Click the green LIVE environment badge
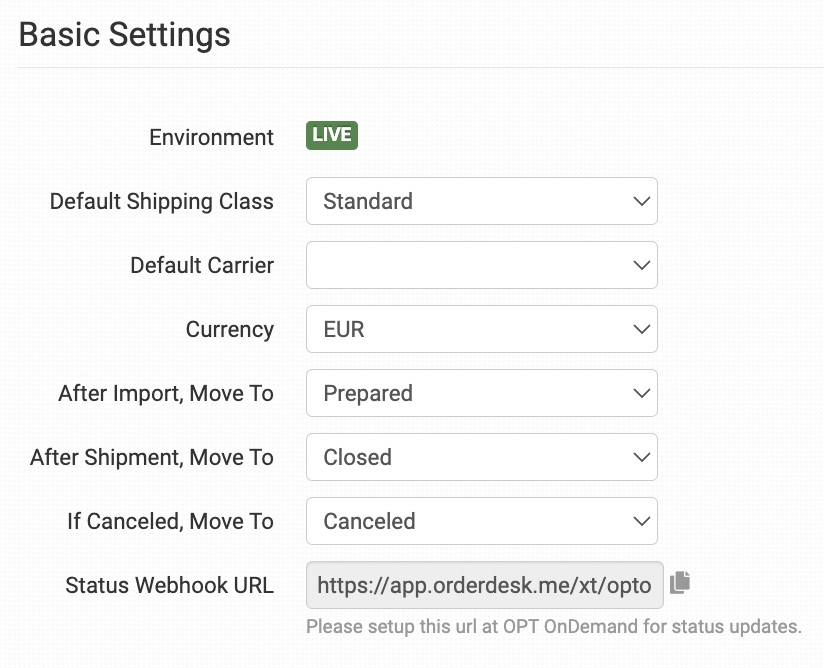Image resolution: width=824 pixels, height=668 pixels. coord(332,136)
